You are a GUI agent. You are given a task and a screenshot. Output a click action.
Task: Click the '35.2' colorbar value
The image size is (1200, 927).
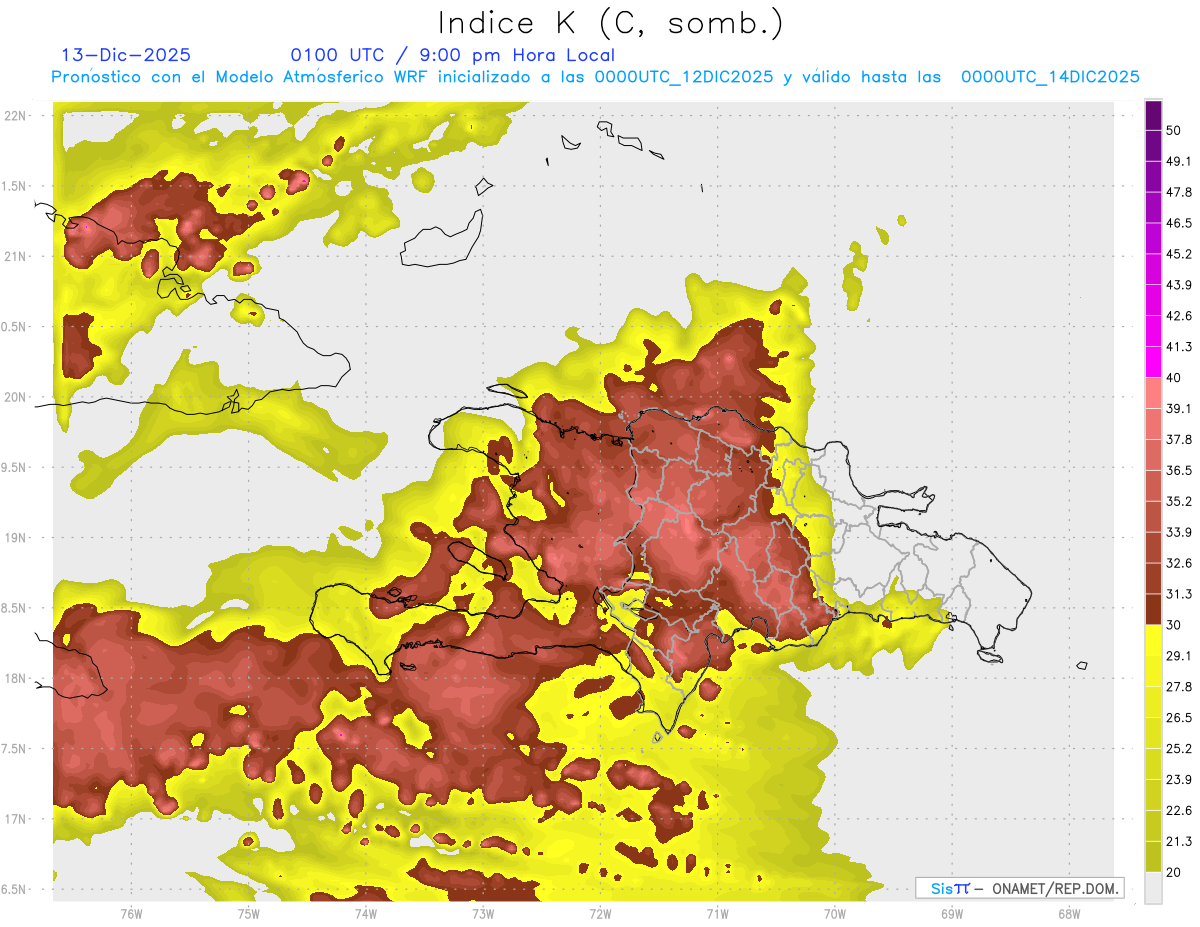click(1179, 501)
